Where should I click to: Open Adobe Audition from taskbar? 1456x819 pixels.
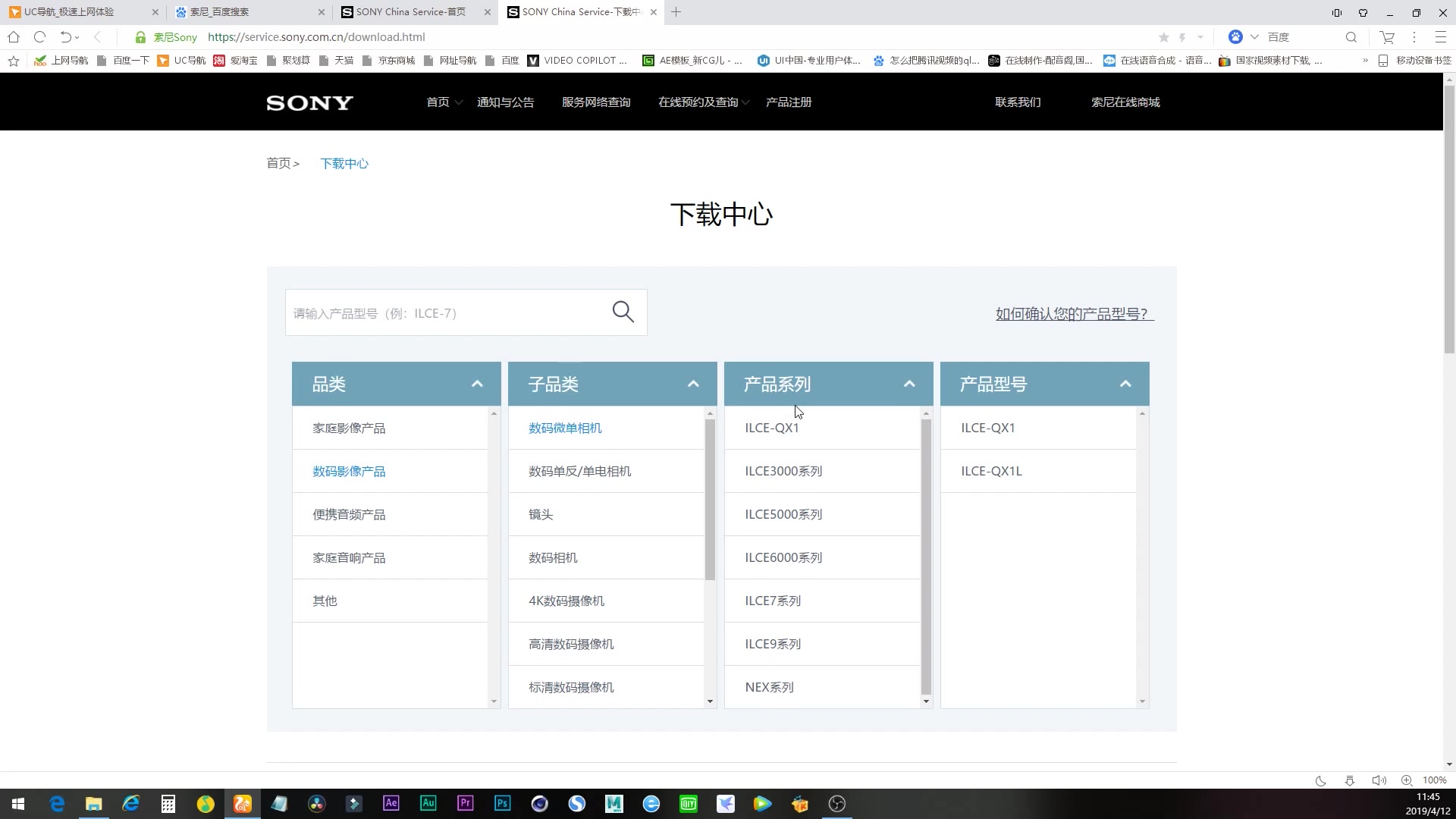click(x=428, y=803)
